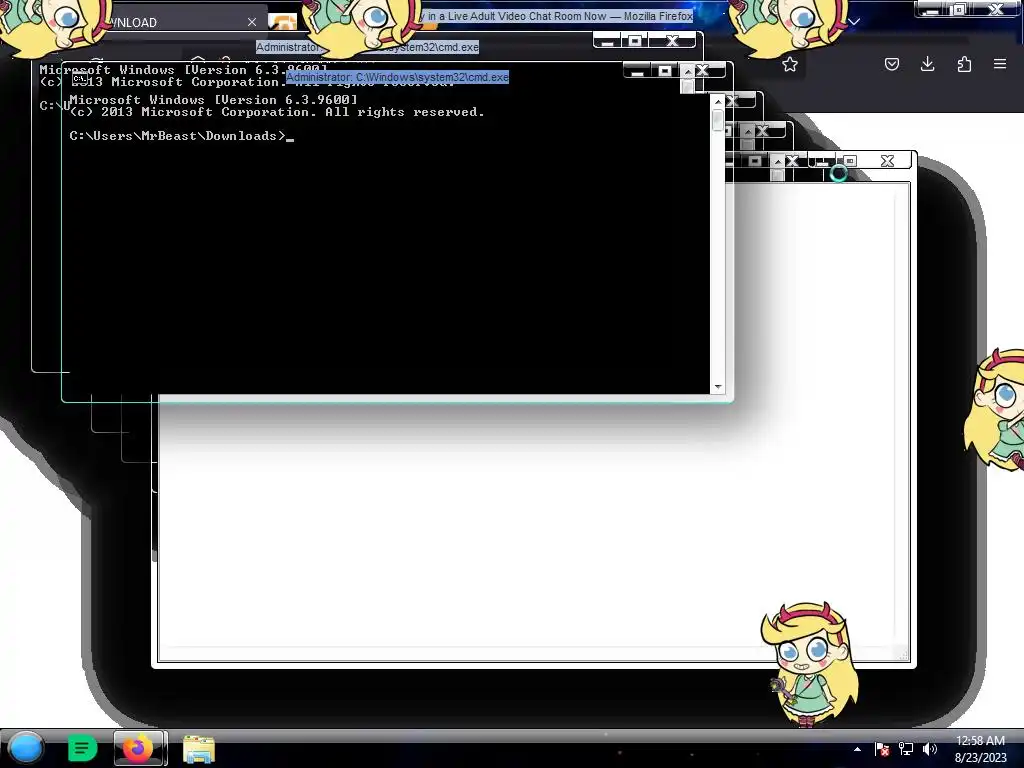The height and width of the screenshot is (768, 1024).
Task: Click the front cmd scrollbar up arrow
Action: click(718, 102)
